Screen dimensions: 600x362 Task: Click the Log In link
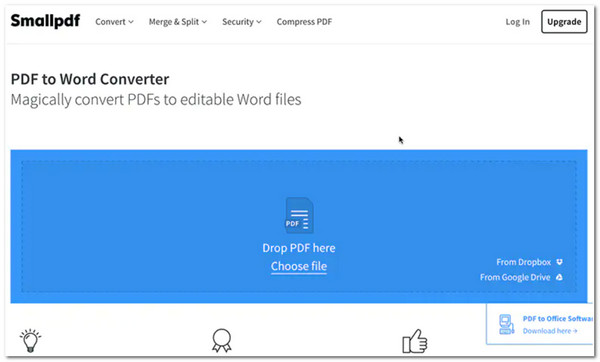point(517,22)
